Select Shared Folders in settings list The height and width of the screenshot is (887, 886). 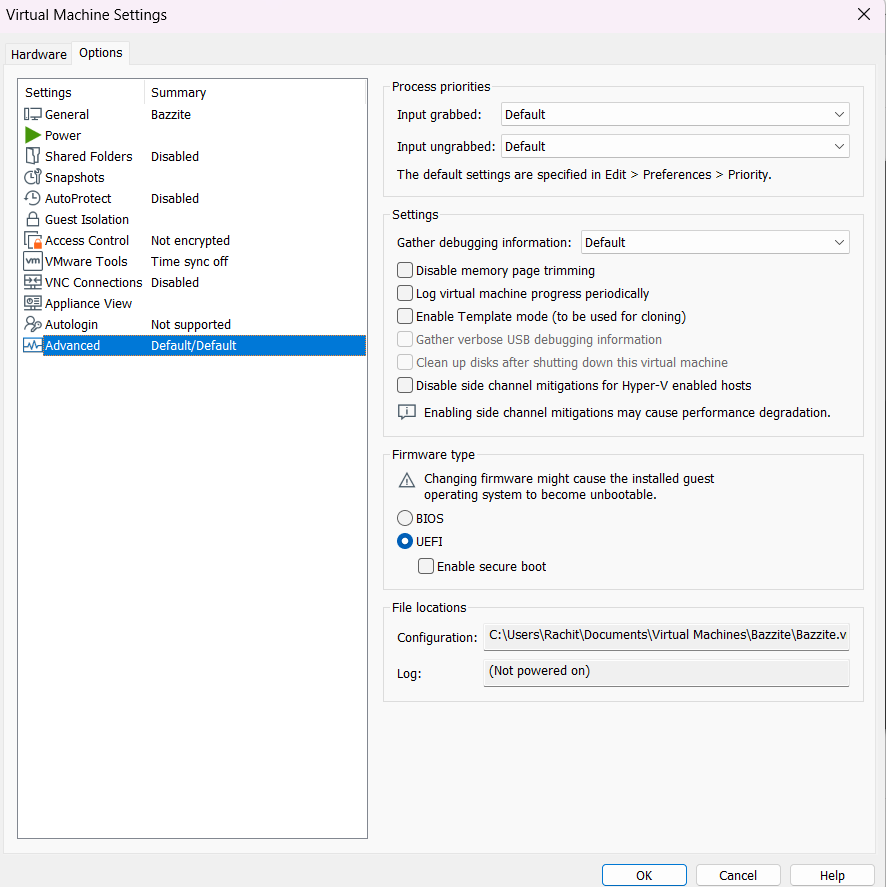[x=88, y=156]
